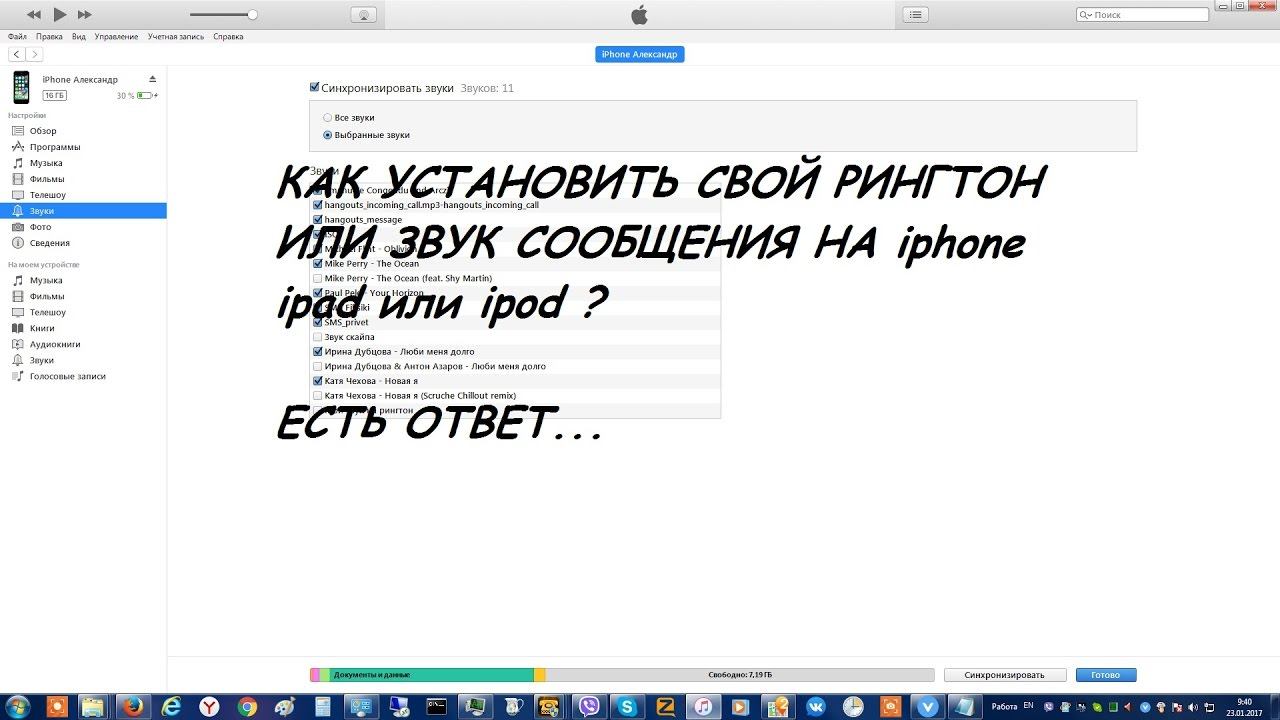Open the Управление menu
The image size is (1280, 720).
coord(117,37)
